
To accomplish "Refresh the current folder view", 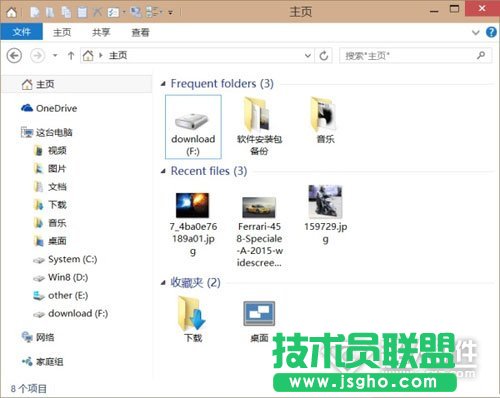I will pyautogui.click(x=324, y=55).
